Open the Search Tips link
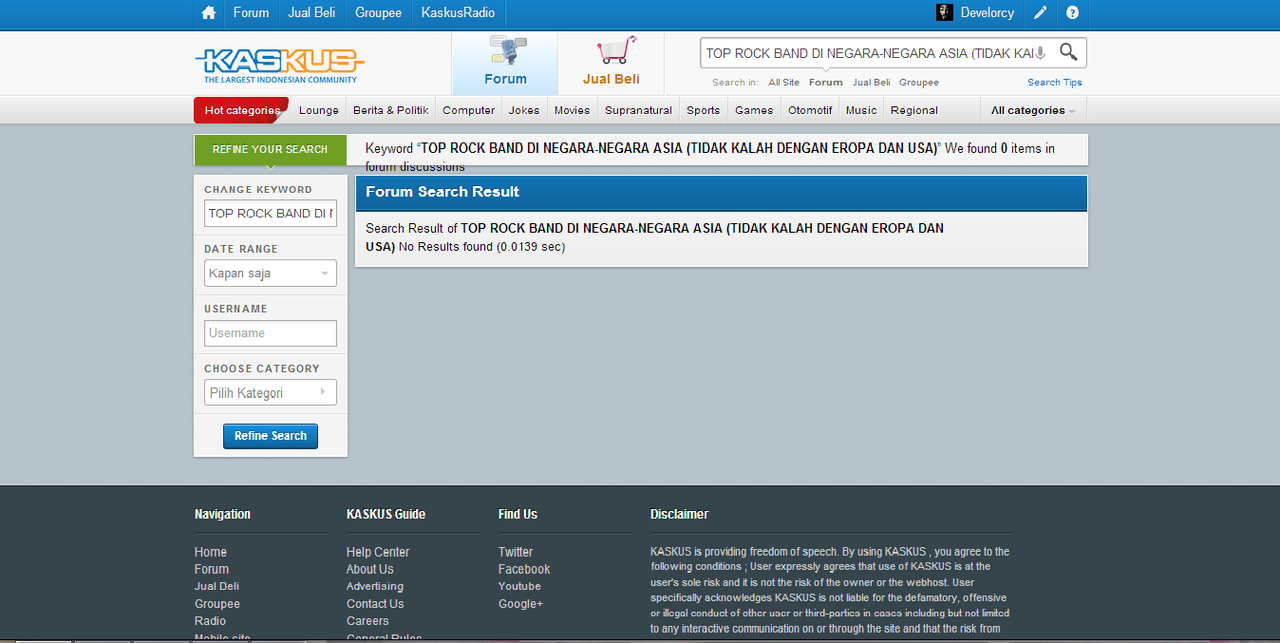 (1055, 82)
